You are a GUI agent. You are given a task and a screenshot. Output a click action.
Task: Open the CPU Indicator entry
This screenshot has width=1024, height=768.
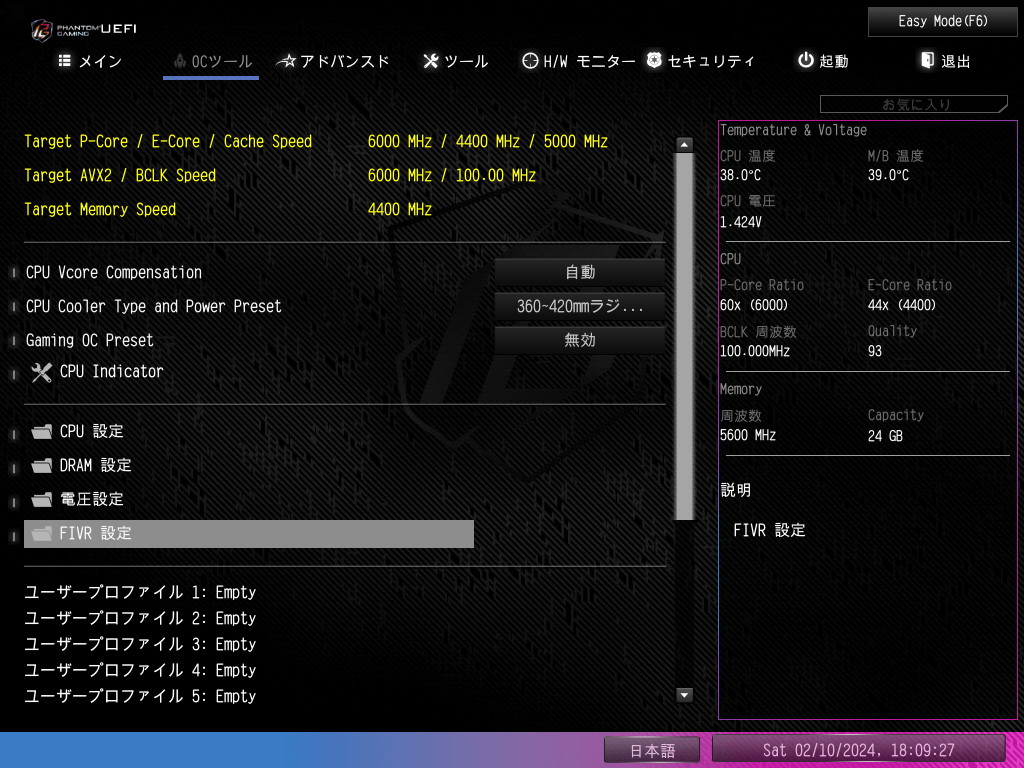pyautogui.click(x=111, y=372)
